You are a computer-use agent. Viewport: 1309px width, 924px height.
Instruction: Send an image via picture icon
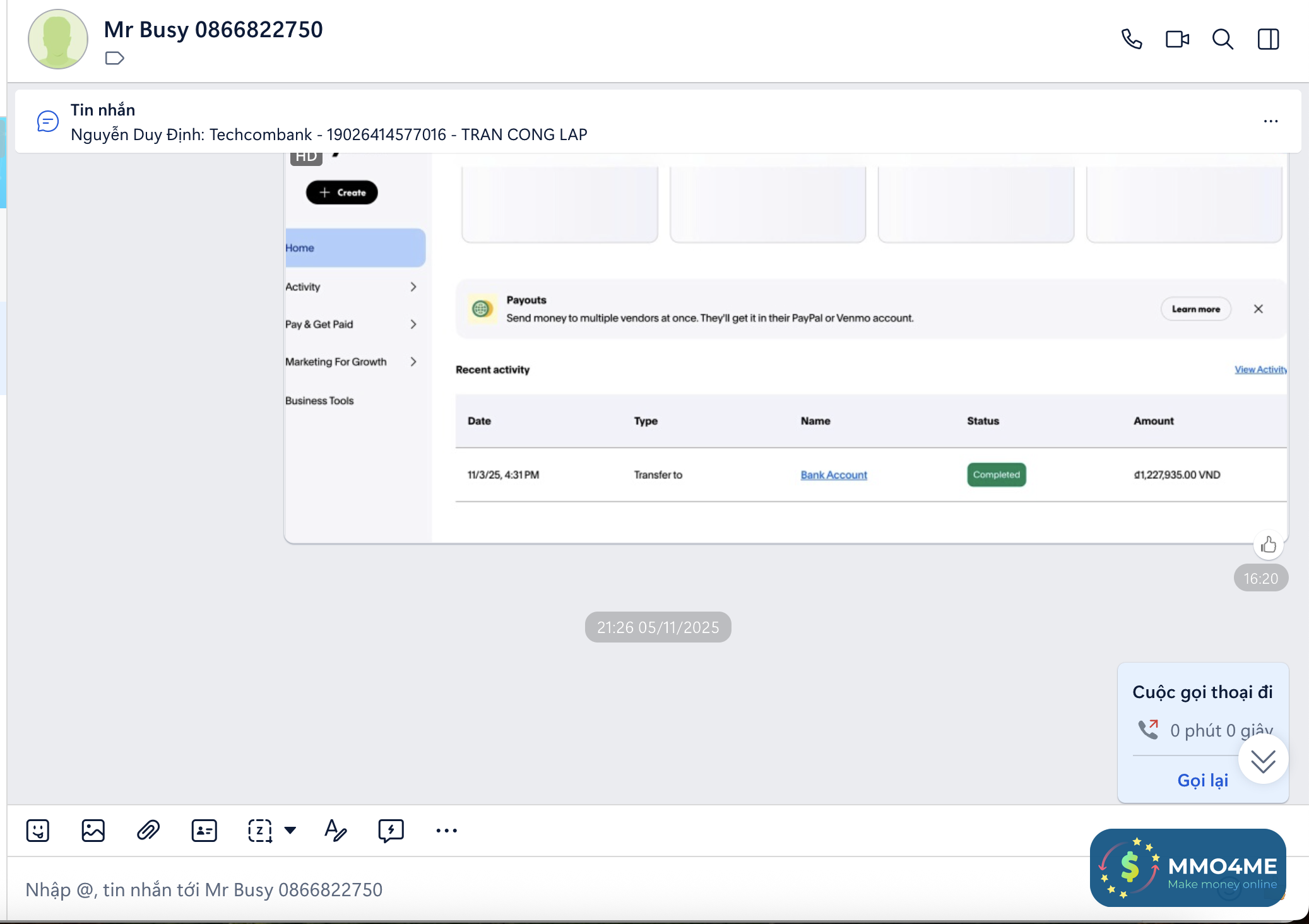(x=93, y=831)
